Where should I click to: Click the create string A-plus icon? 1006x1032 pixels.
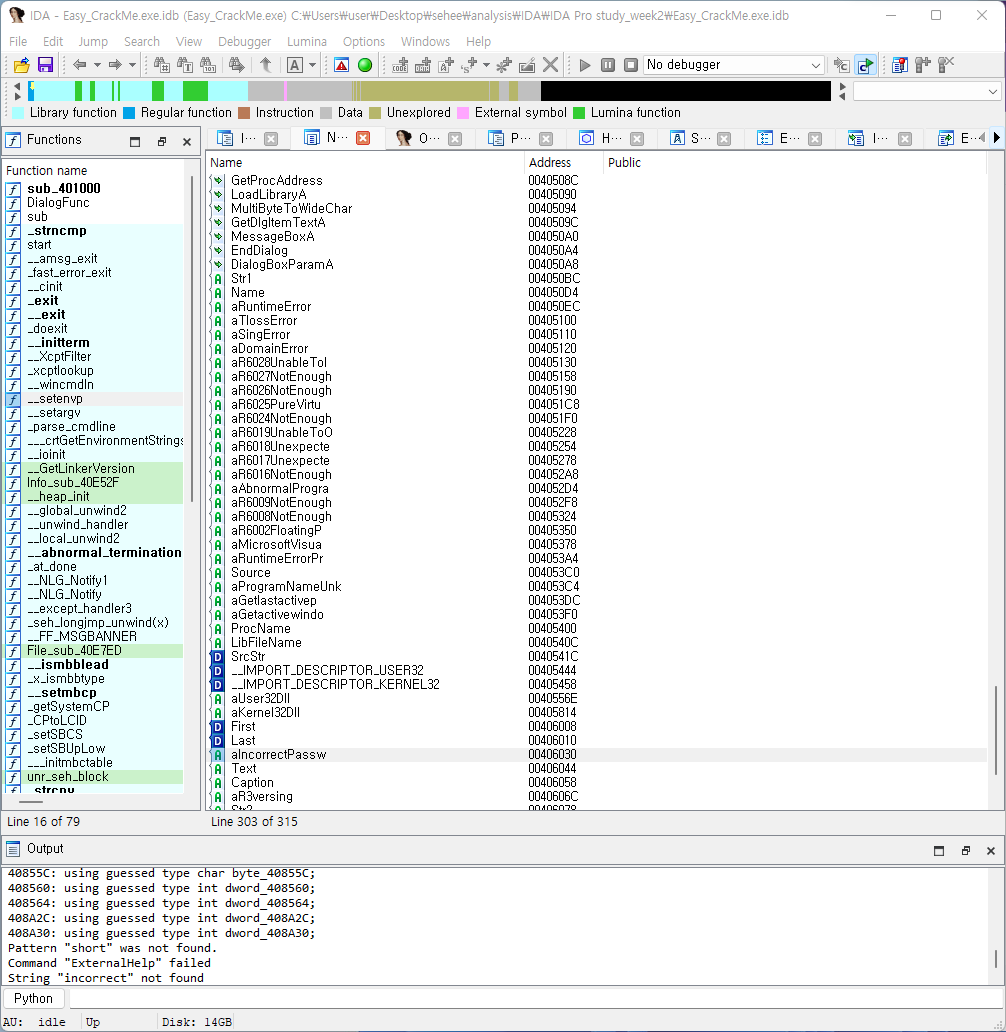[x=446, y=65]
